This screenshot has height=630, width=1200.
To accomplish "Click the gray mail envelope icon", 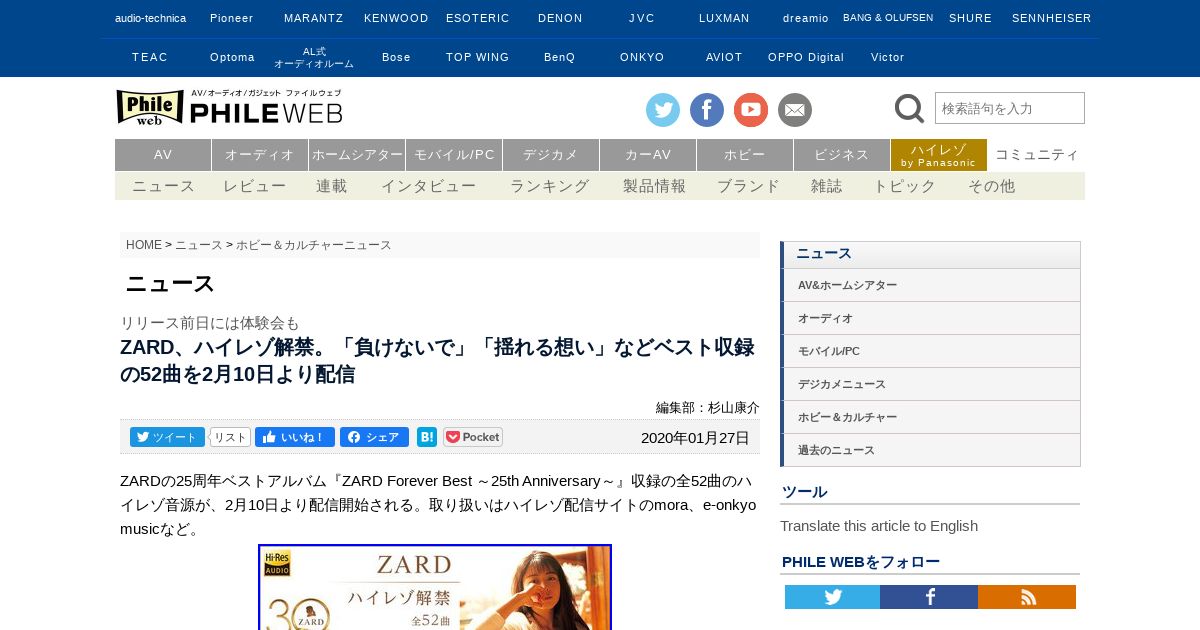I will [x=795, y=110].
